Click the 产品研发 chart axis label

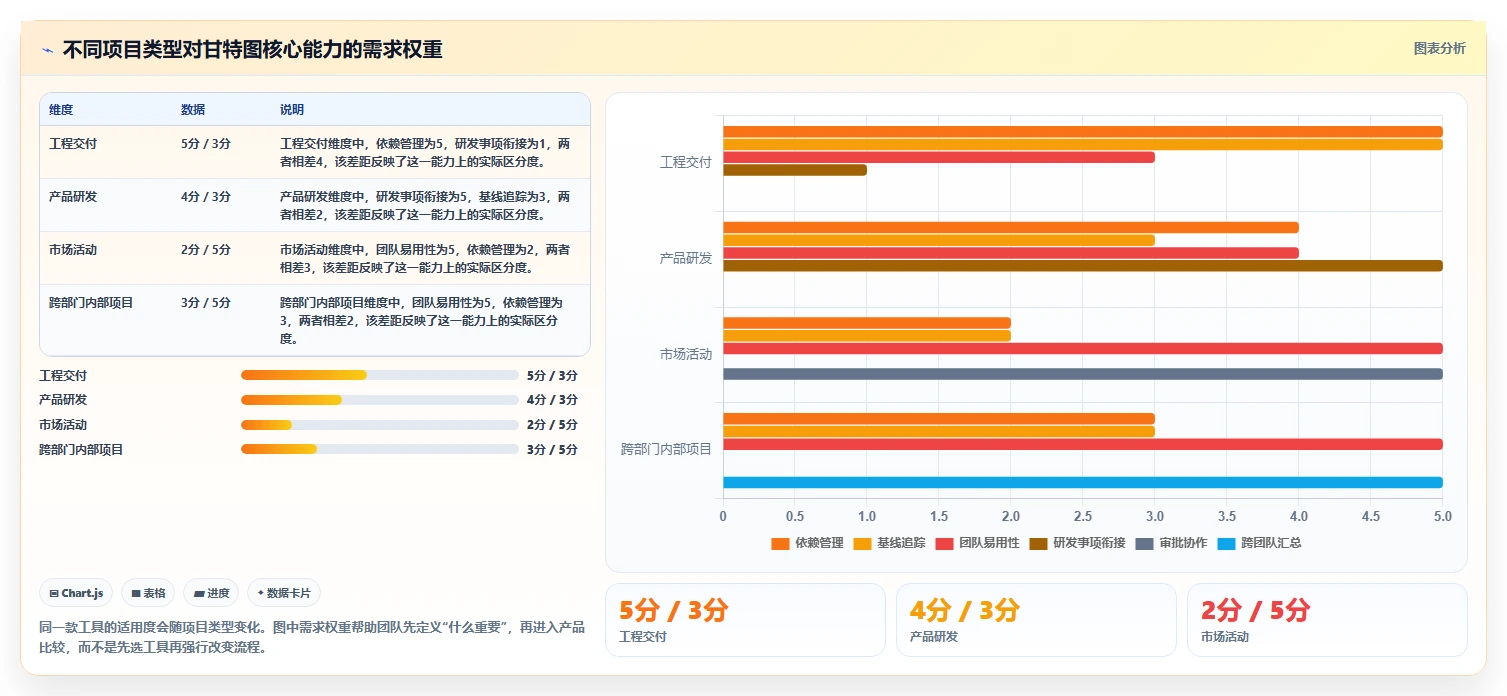[x=686, y=258]
